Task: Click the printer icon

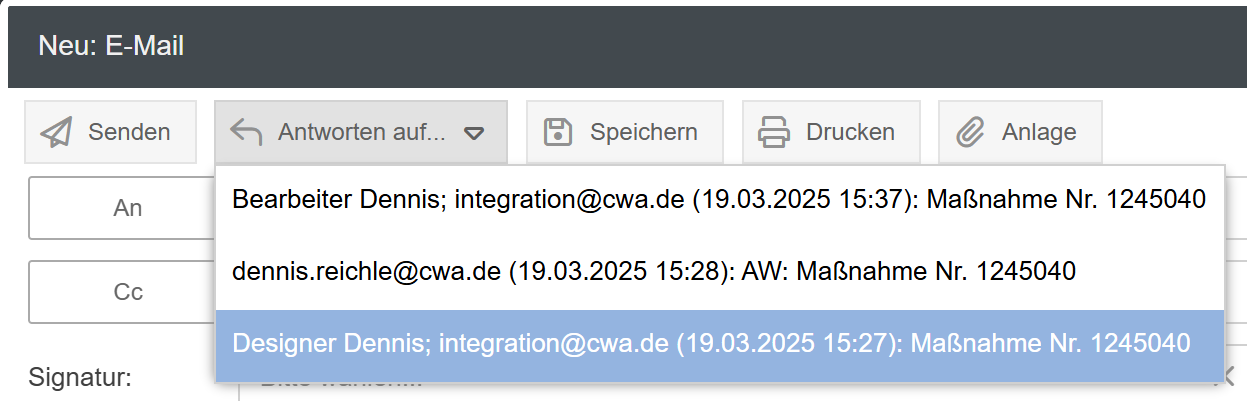Action: click(774, 132)
